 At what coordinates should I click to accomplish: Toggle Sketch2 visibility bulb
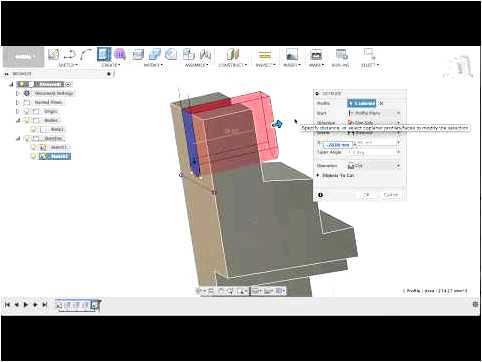33,156
